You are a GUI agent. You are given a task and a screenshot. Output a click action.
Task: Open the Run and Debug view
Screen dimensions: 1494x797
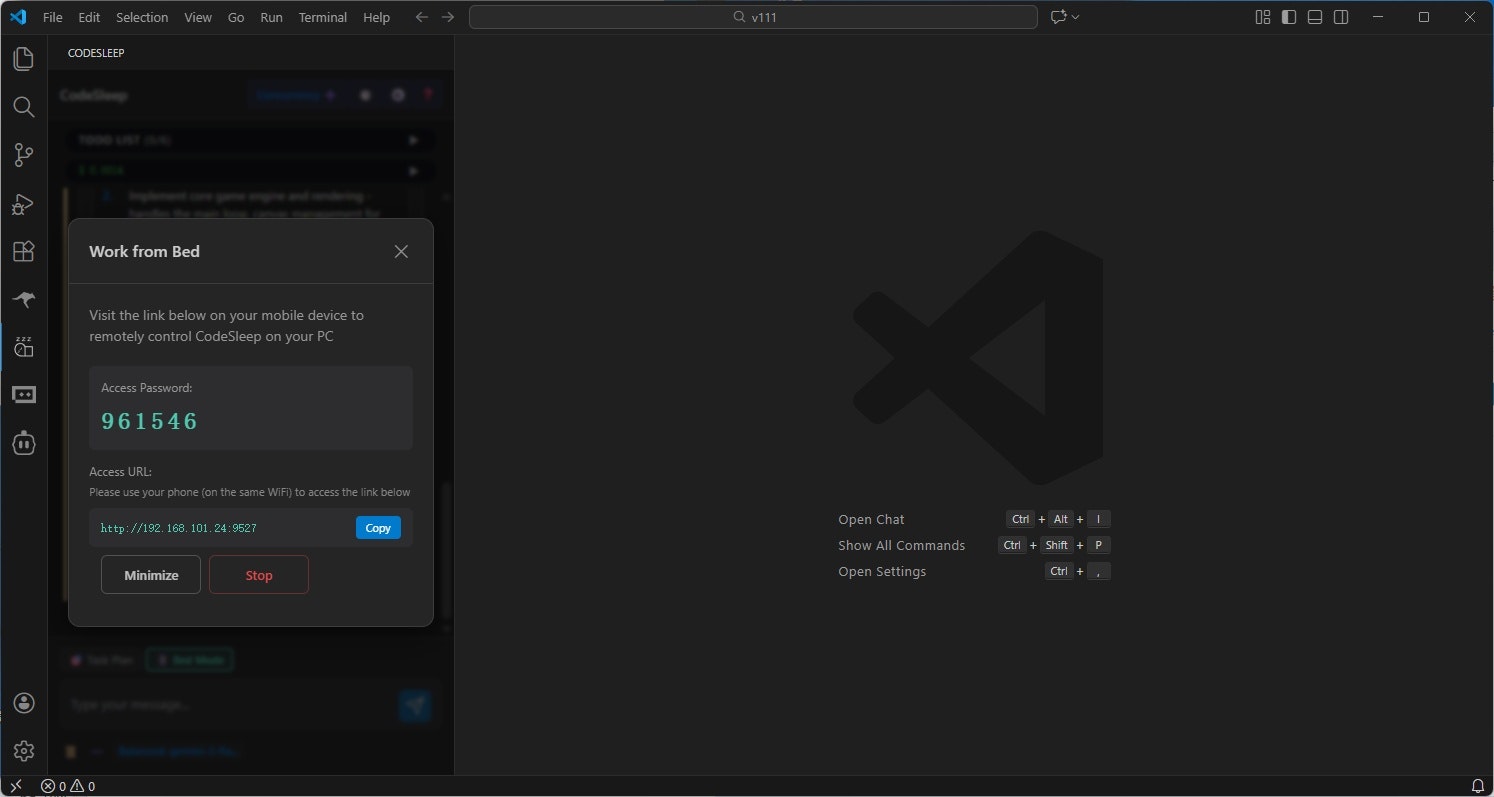tap(23, 204)
